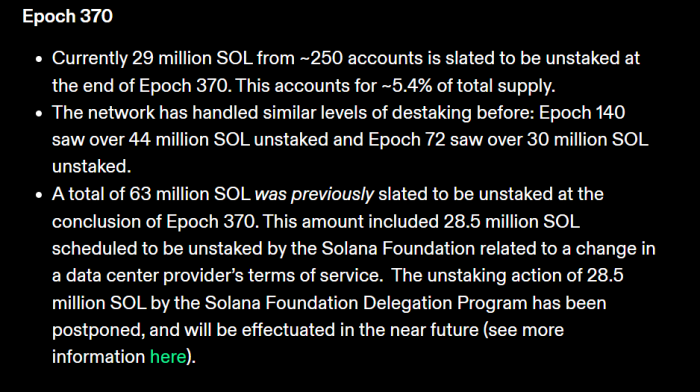Click the text '63 million SOL'
Image resolution: width=700 pixels, height=392 pixels.
click(x=190, y=194)
